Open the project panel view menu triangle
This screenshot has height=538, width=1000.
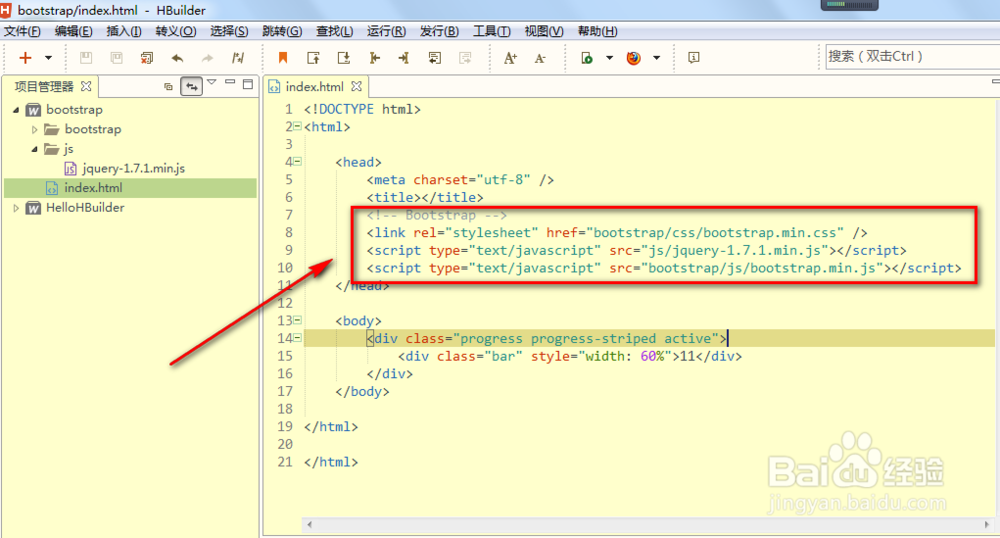(212, 82)
